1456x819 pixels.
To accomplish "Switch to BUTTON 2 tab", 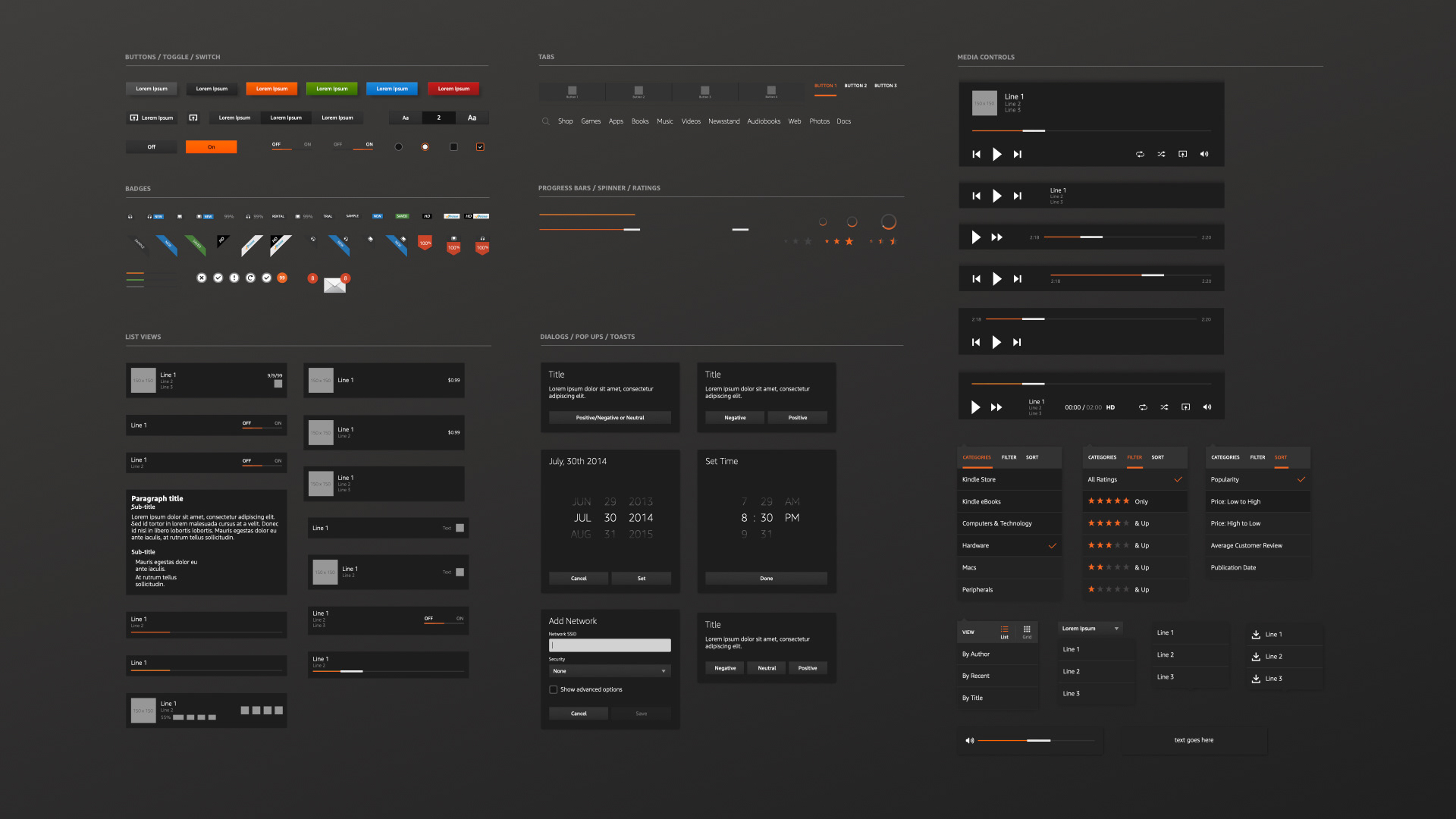I will [855, 86].
